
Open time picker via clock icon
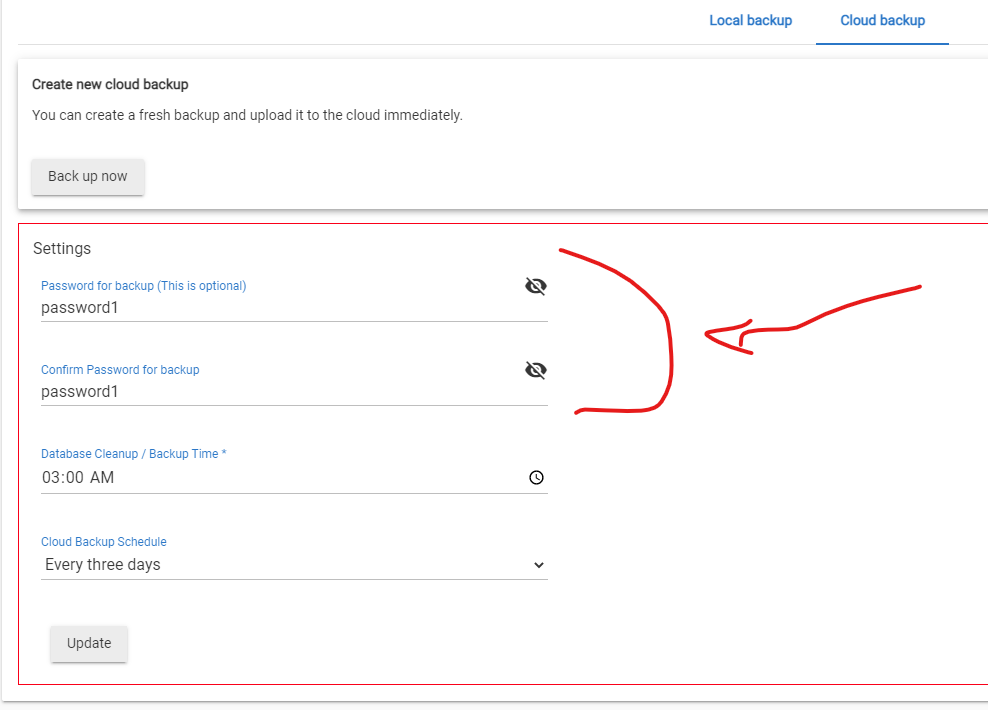[536, 478]
